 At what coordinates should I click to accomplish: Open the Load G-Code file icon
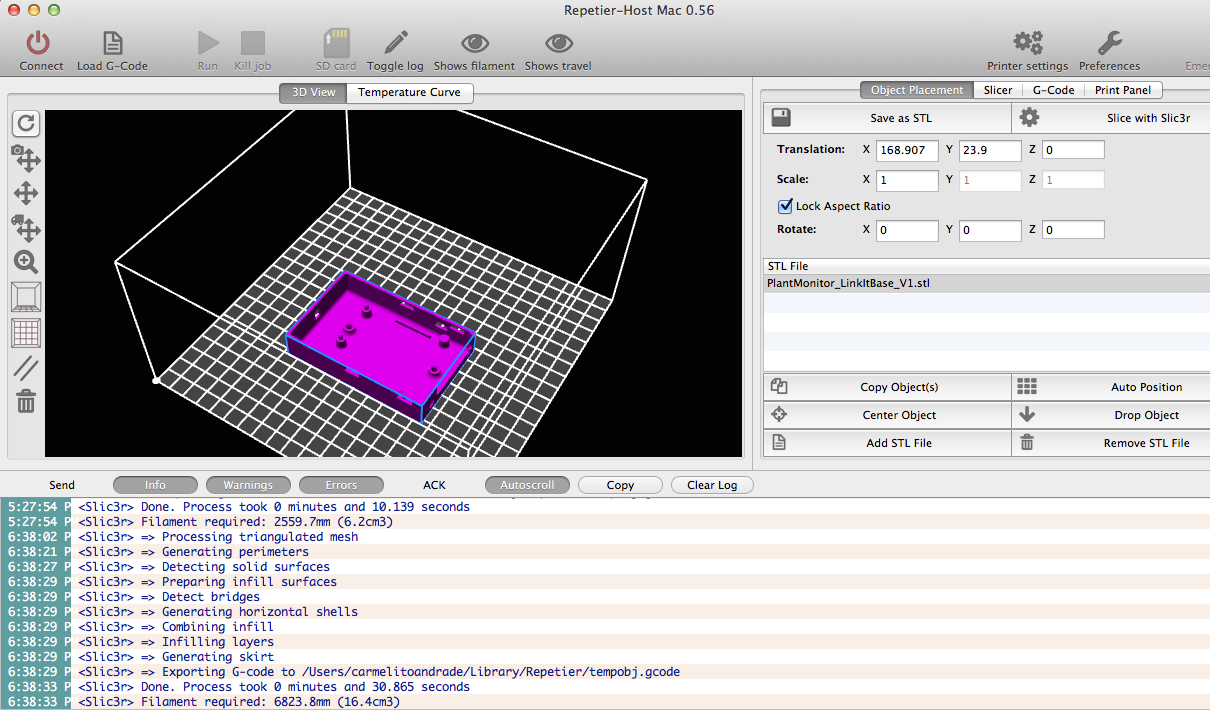click(113, 43)
